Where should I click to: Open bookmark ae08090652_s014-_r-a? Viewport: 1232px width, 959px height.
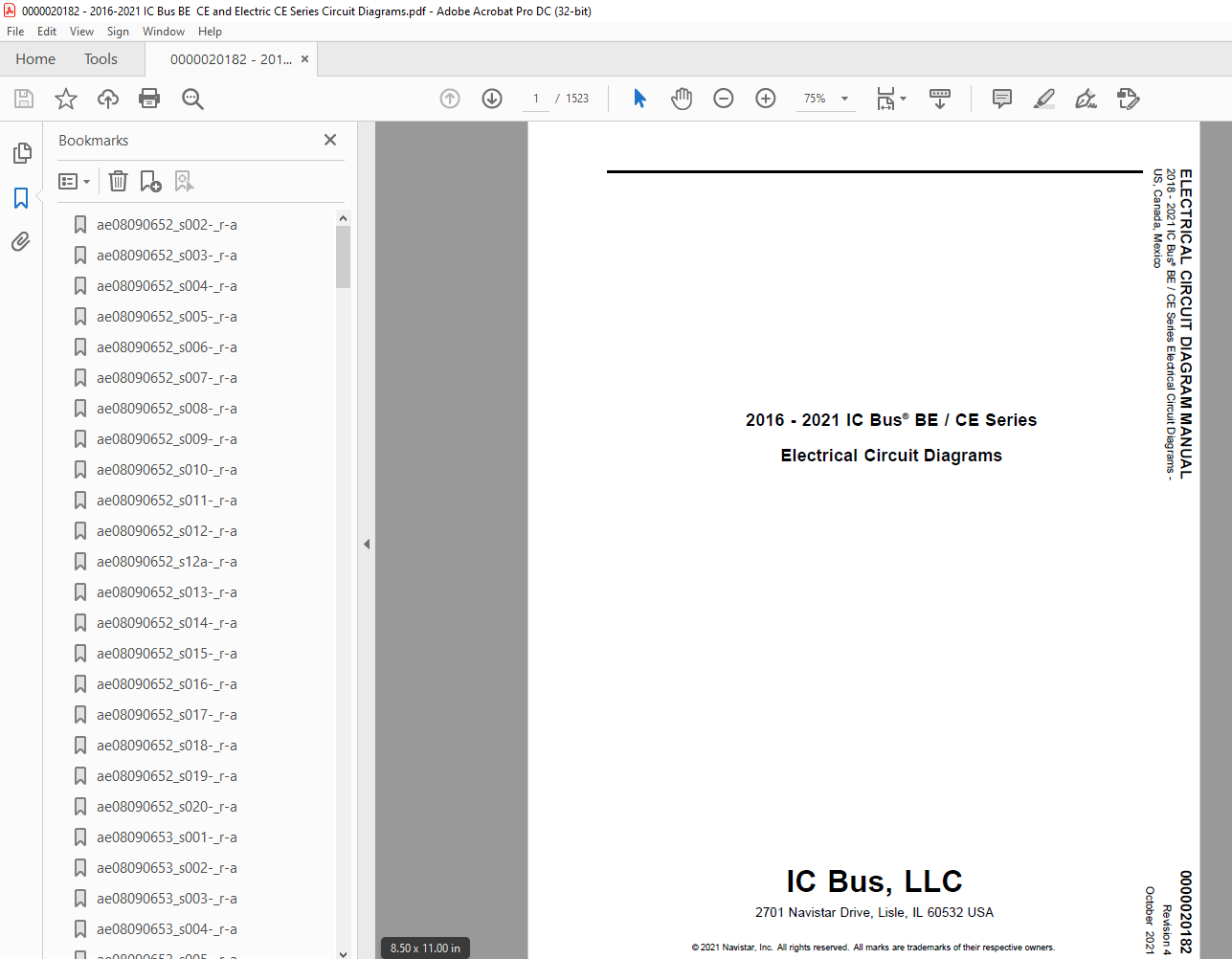167,623
